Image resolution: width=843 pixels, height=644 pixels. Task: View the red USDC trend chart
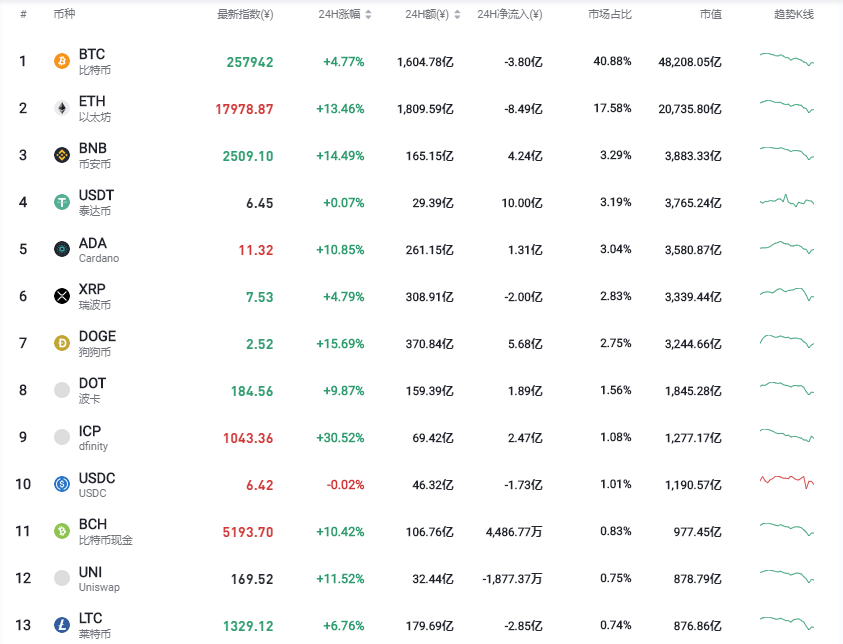point(787,482)
